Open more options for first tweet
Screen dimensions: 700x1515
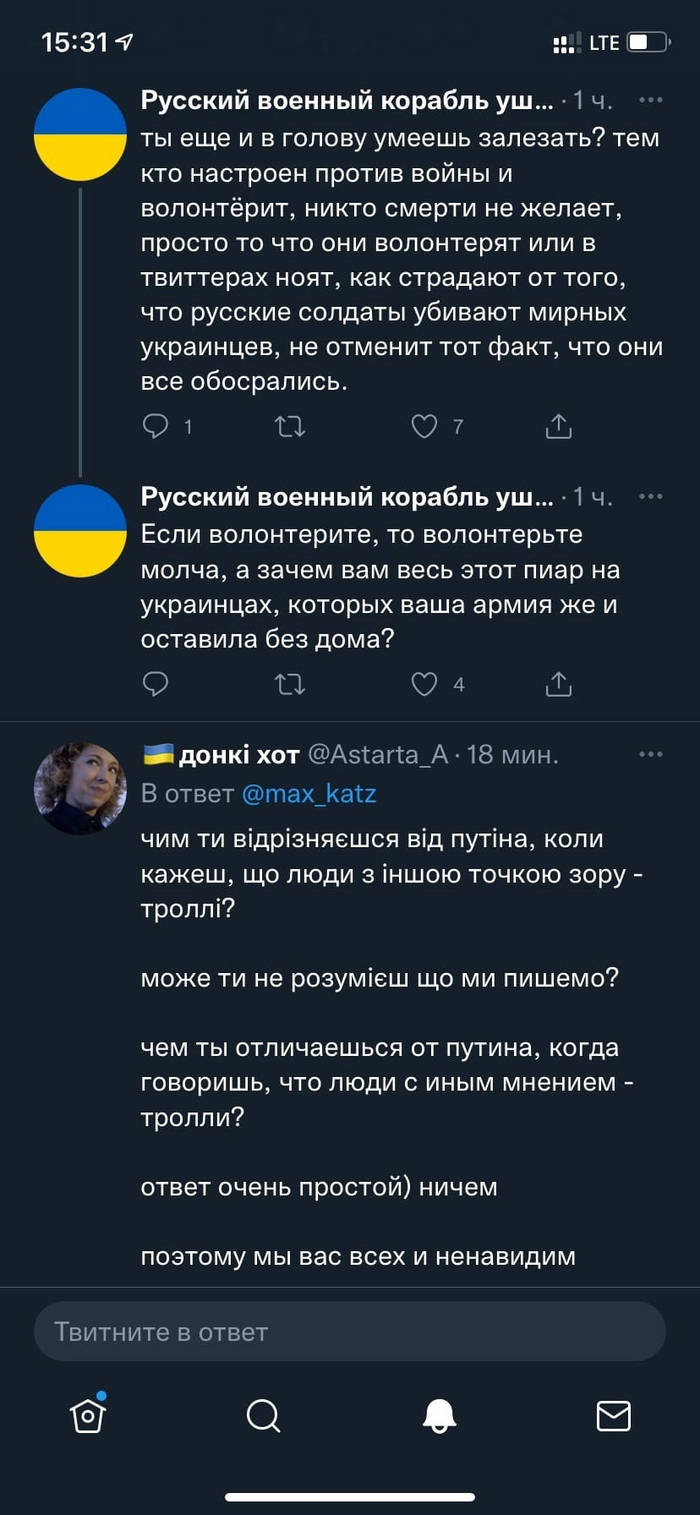(651, 101)
